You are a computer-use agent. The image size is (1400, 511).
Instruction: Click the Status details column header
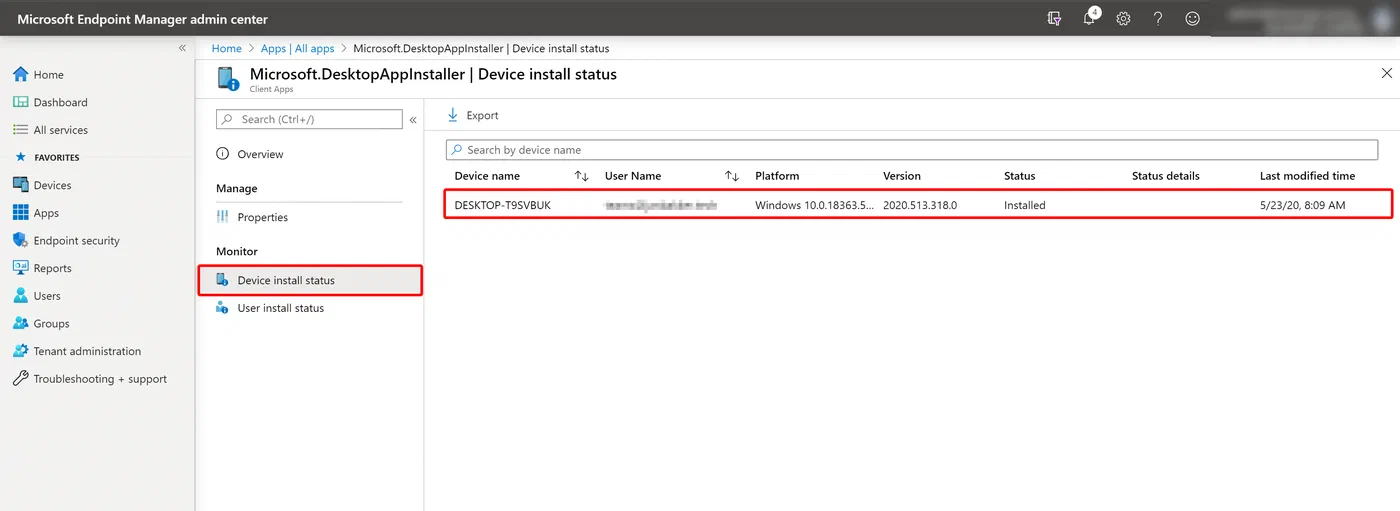(1166, 176)
